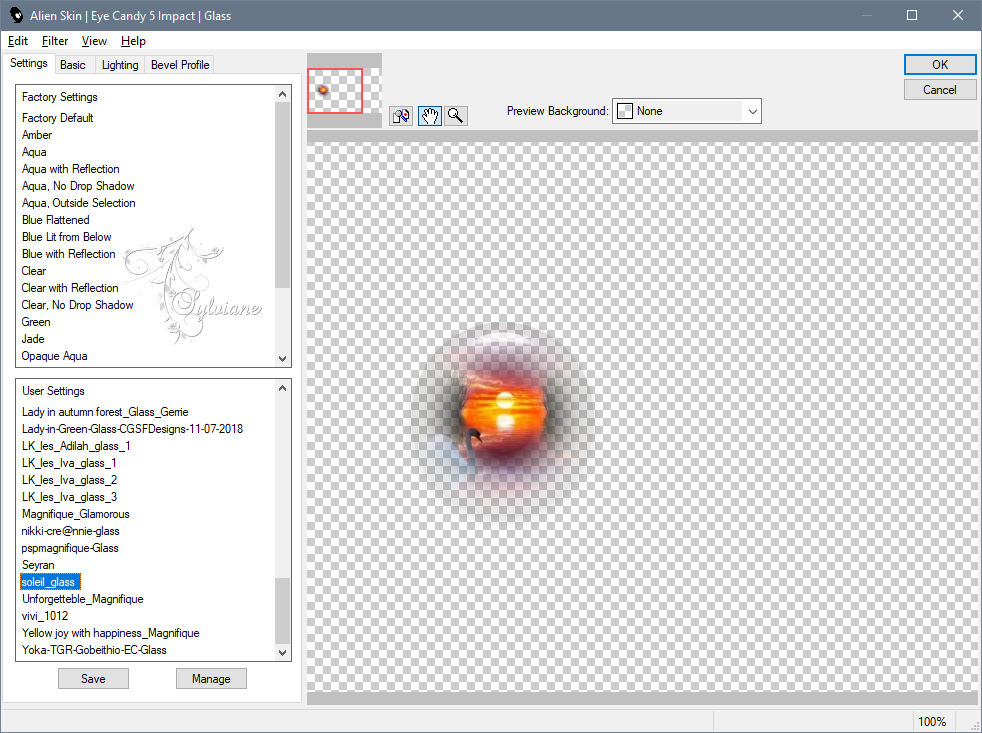Select Lady in autumn forest_Glass_Gerrie setting

click(105, 412)
